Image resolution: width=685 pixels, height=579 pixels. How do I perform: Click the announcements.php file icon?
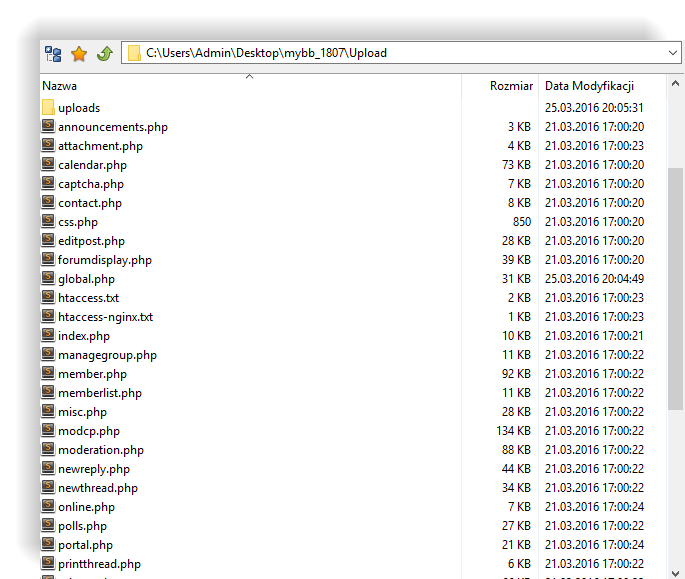coord(49,127)
